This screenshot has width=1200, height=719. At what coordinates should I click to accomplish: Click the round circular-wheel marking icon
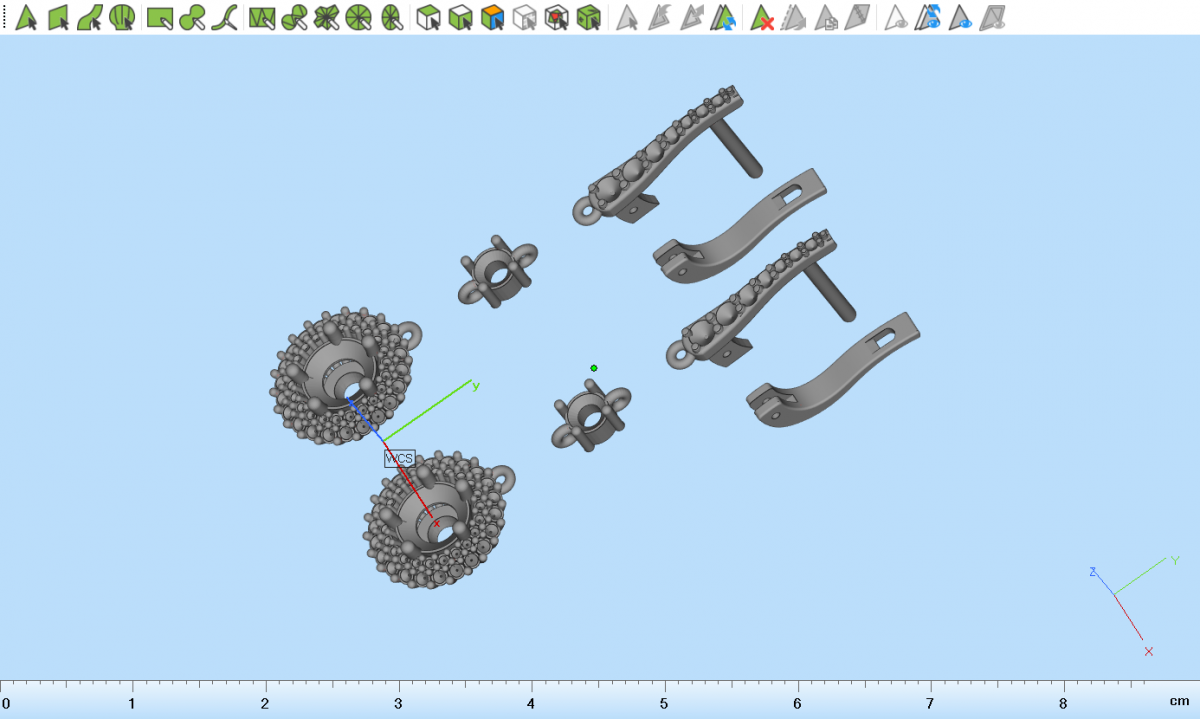point(360,17)
